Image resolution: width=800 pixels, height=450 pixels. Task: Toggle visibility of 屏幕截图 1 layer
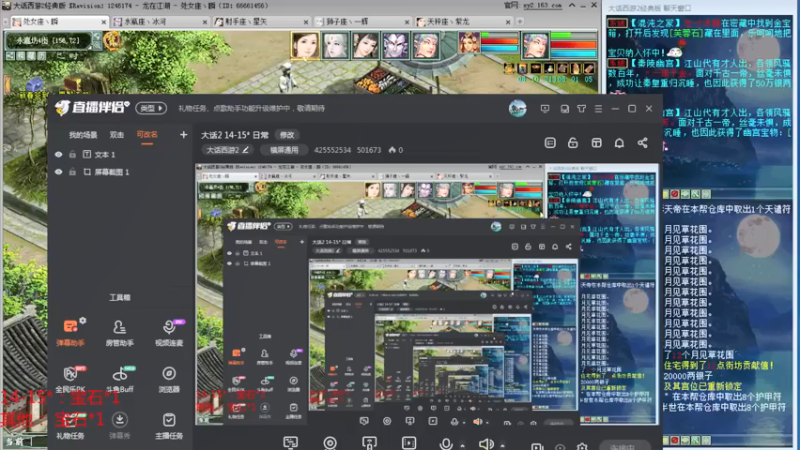[x=59, y=172]
